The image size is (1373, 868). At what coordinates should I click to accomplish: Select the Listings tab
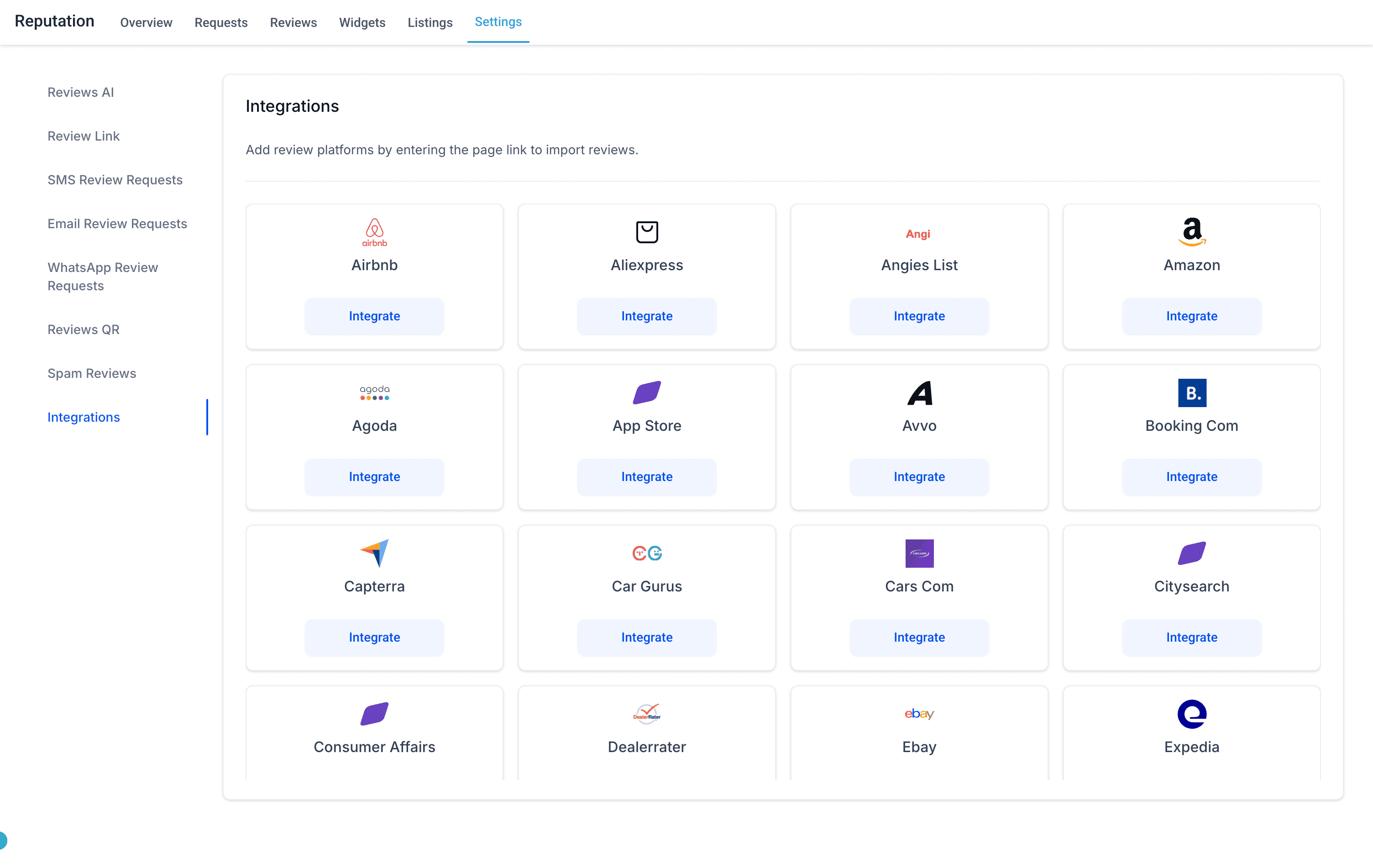[430, 22]
